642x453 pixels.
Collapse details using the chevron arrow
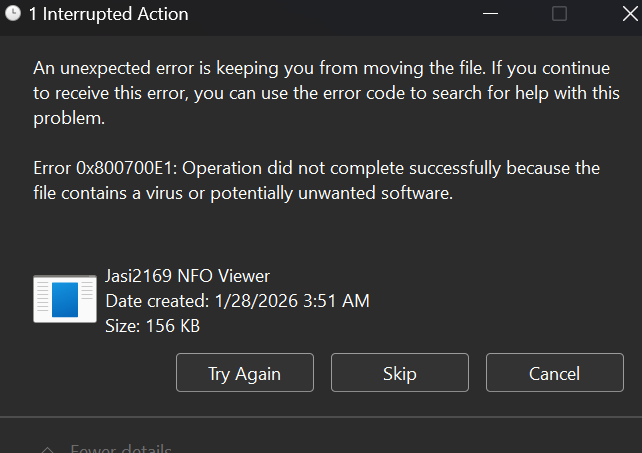click(46, 449)
